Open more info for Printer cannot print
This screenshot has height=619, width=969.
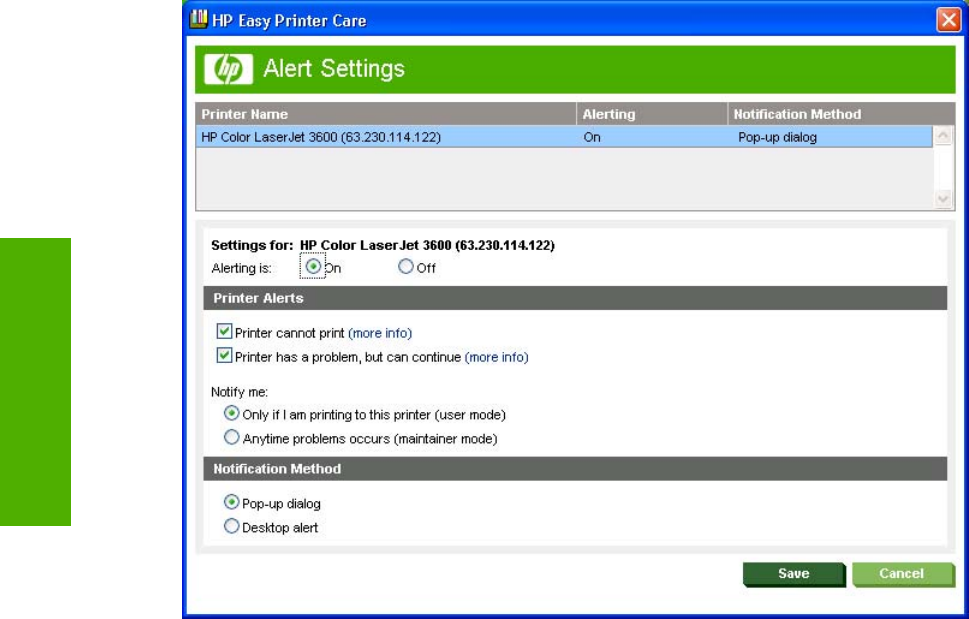(380, 333)
